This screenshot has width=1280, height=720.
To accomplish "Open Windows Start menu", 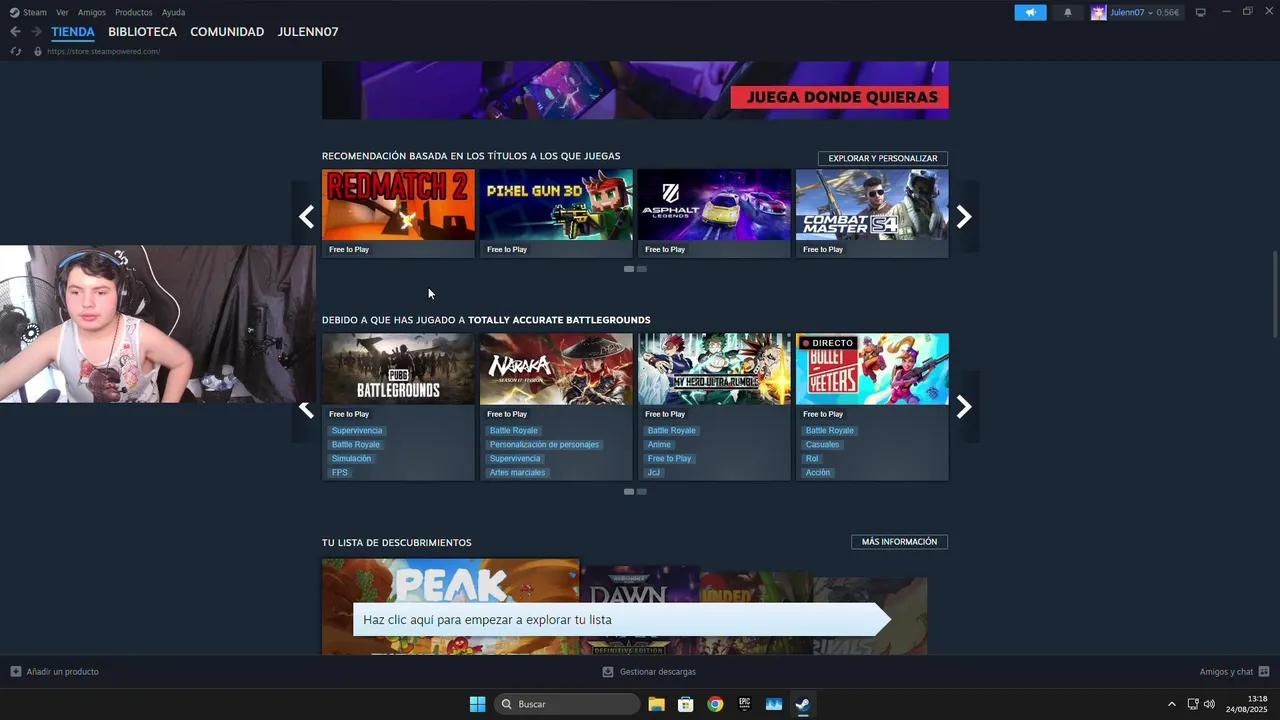I will point(477,704).
